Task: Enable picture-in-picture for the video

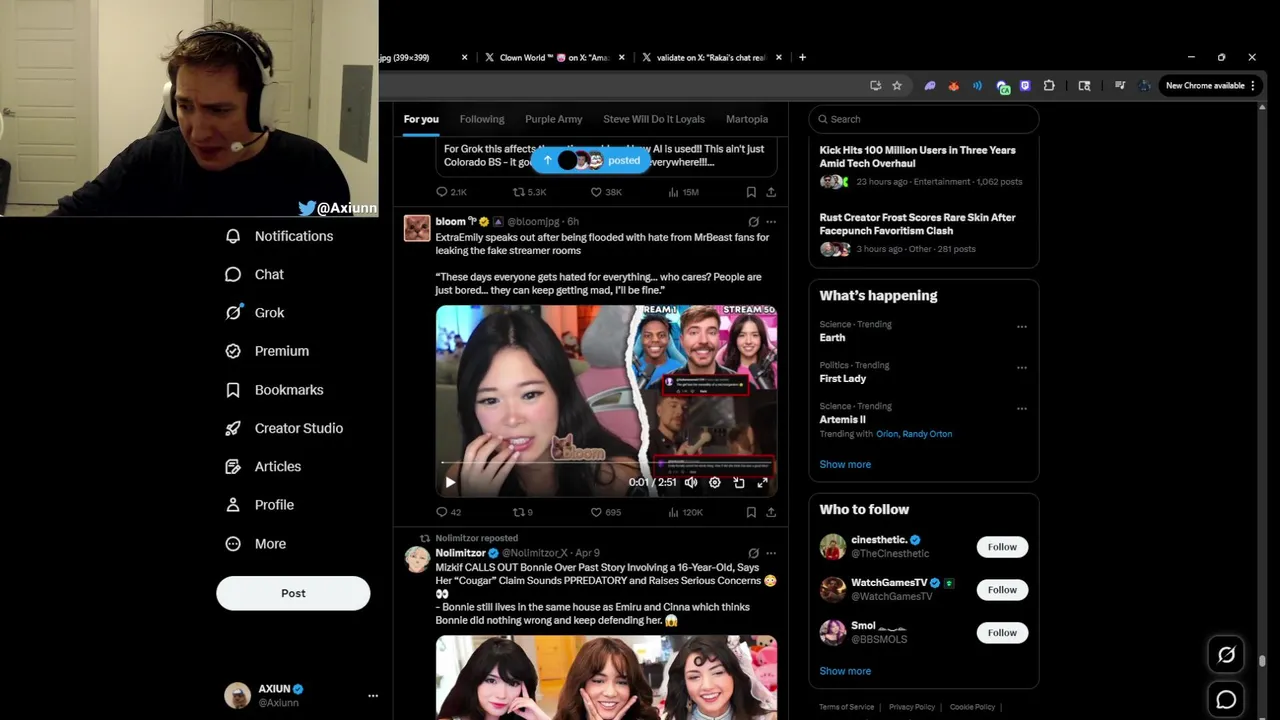Action: (739, 482)
